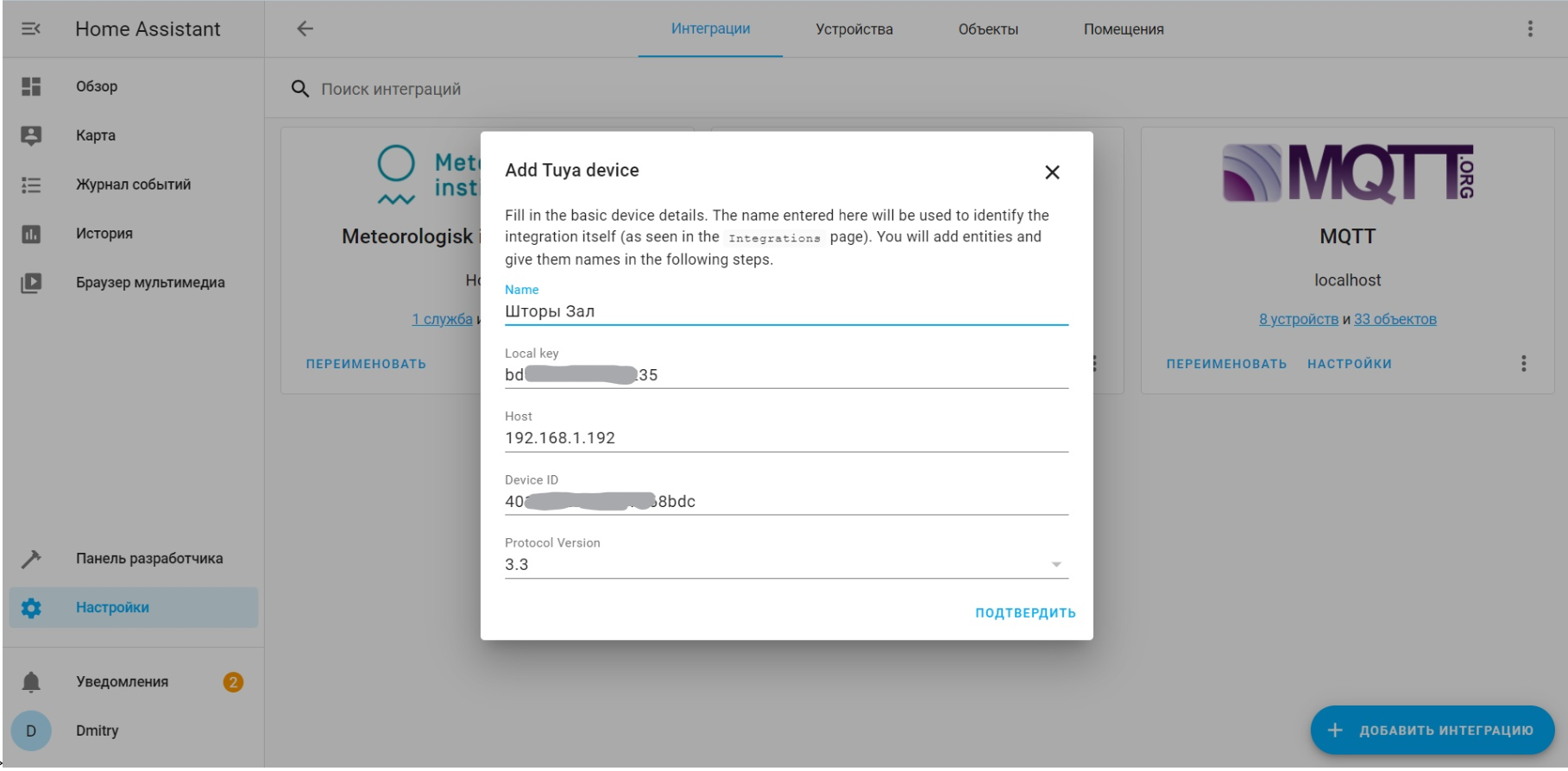Open the MQTT 8 устройств link
This screenshot has height=771, width=1568.
pos(1298,320)
